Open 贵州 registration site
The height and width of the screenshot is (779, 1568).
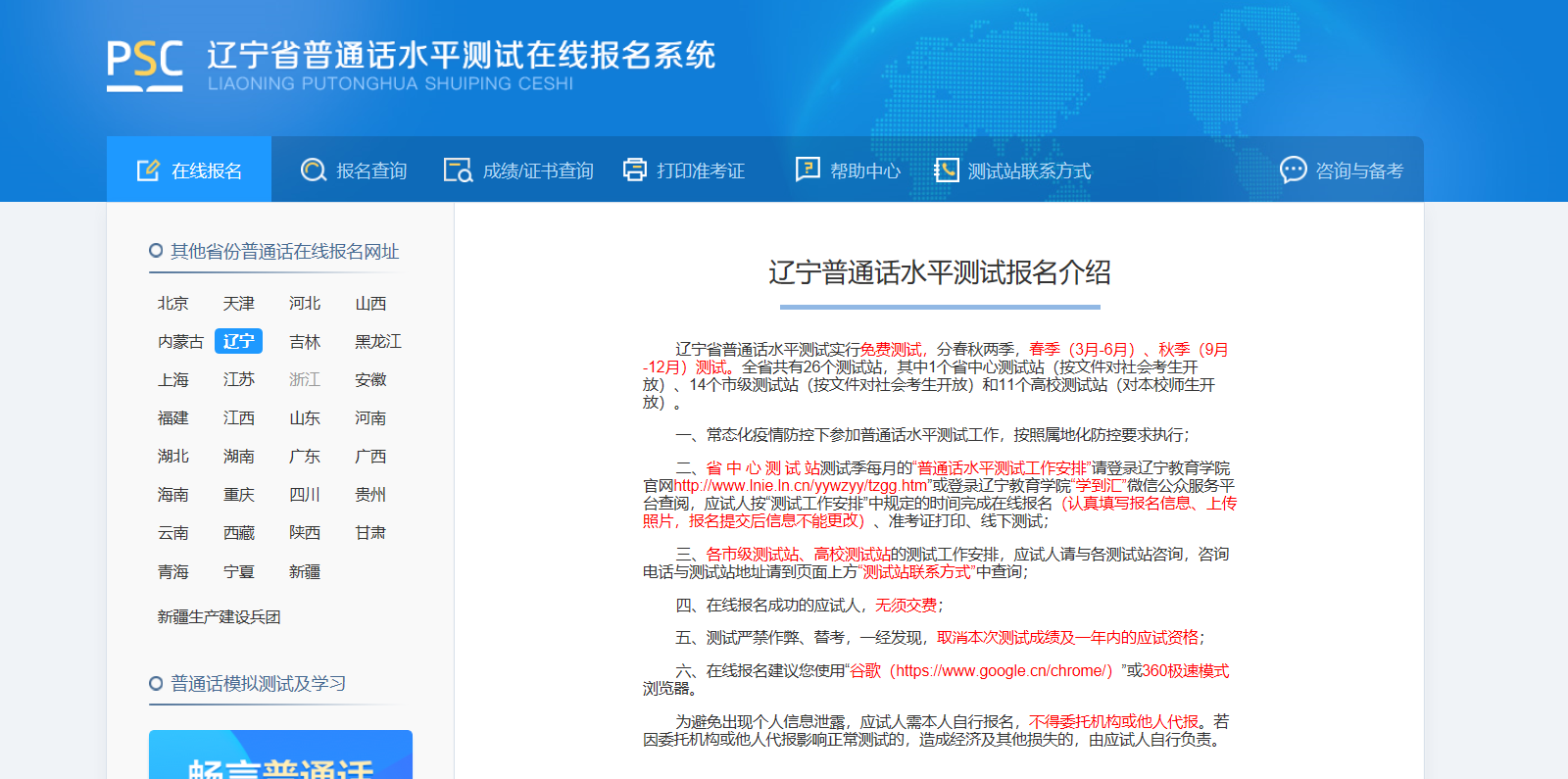pos(370,495)
